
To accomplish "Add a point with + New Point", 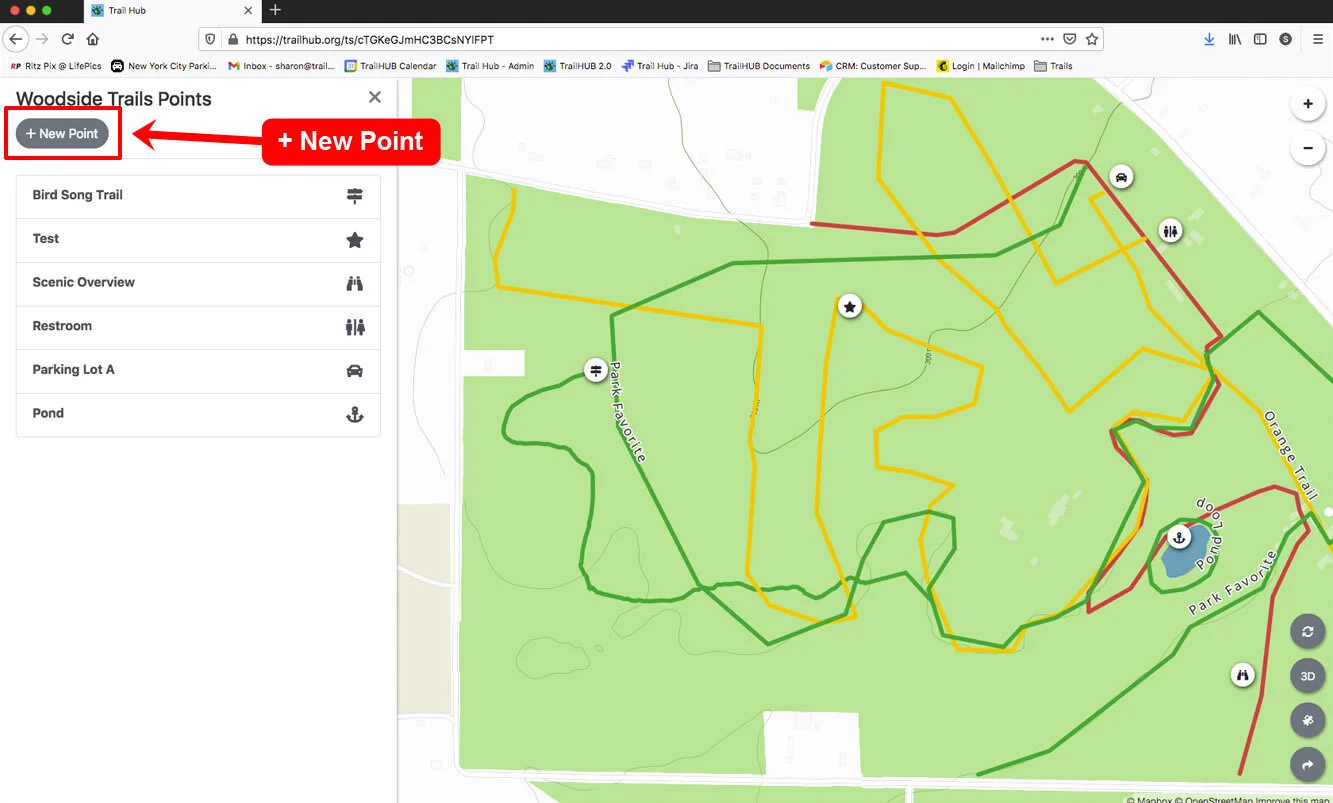I will [62, 133].
